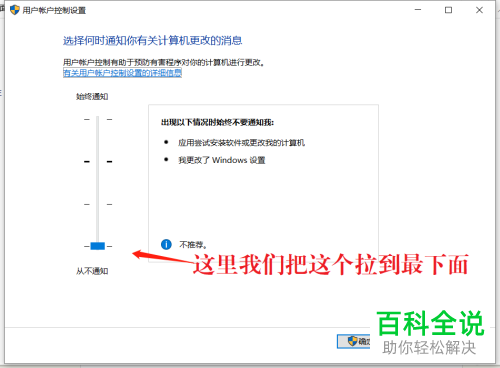Click the blue info icon beside 不推荐
Viewport: 500px width, 368px height.
coord(166,244)
